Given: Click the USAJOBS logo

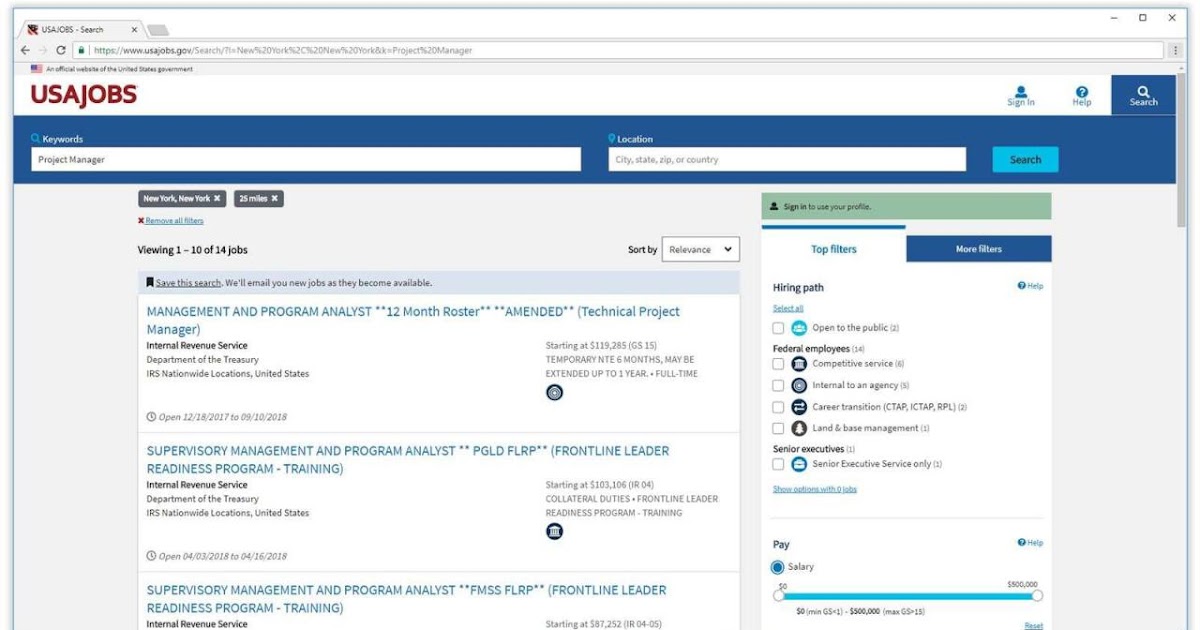Looking at the screenshot, I should [84, 96].
